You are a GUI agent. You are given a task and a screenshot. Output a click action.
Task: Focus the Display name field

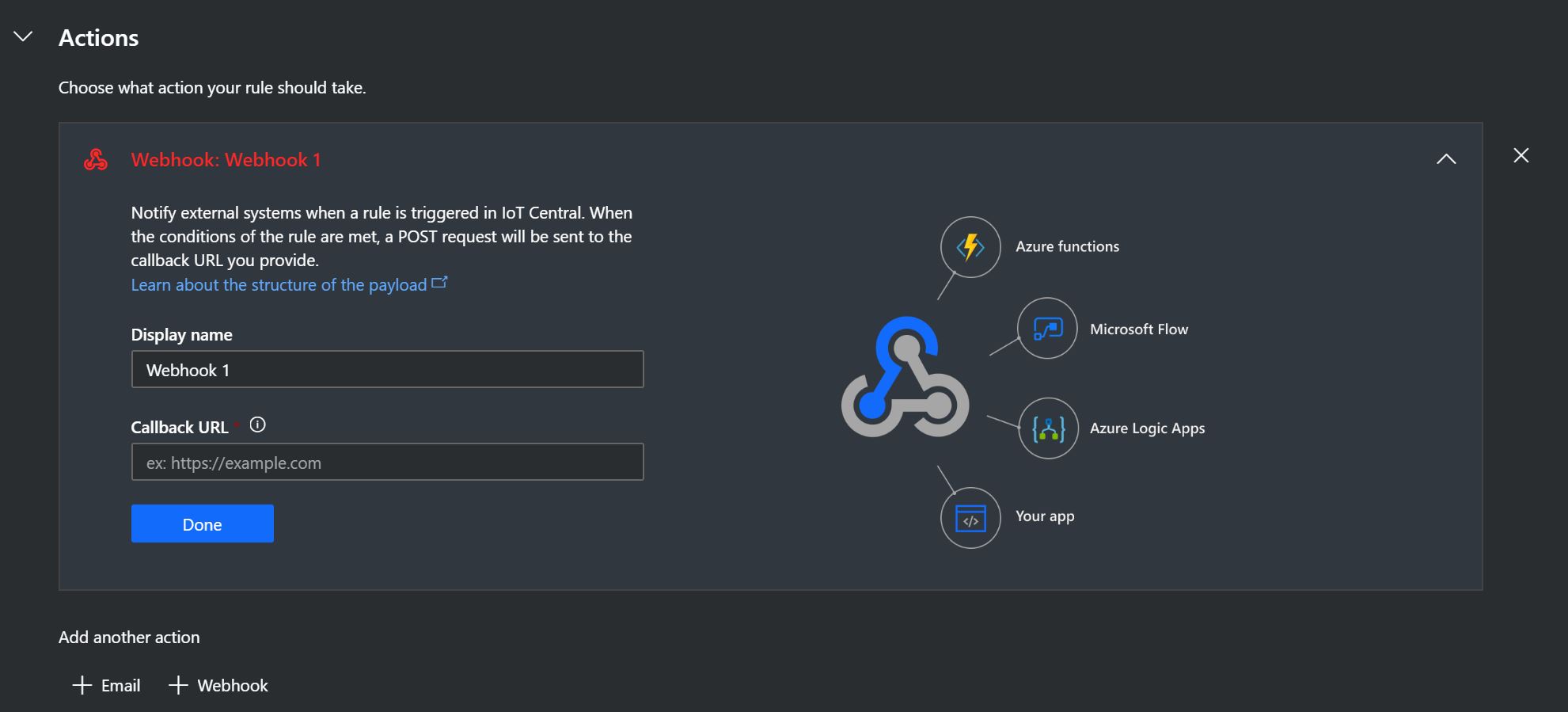387,369
